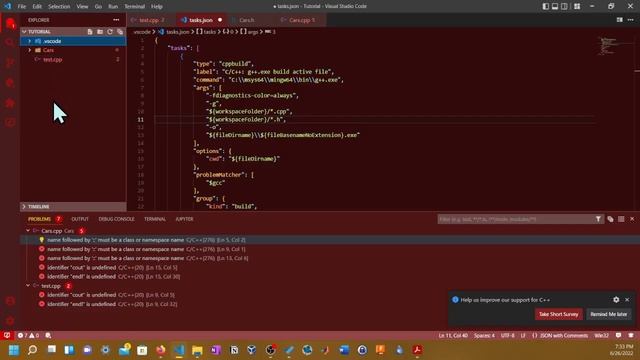Click the notifications bell in status bar
Image resolution: width=640 pixels, height=360 pixels.
(631, 336)
